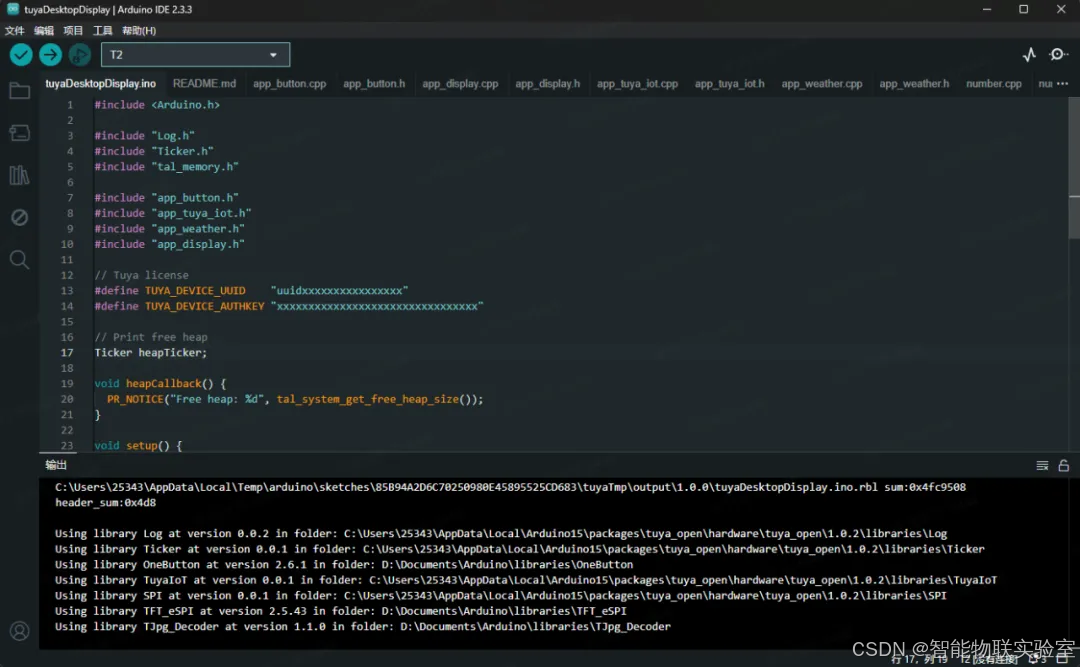
Task: Open the Serial Monitor
Action: (1058, 54)
